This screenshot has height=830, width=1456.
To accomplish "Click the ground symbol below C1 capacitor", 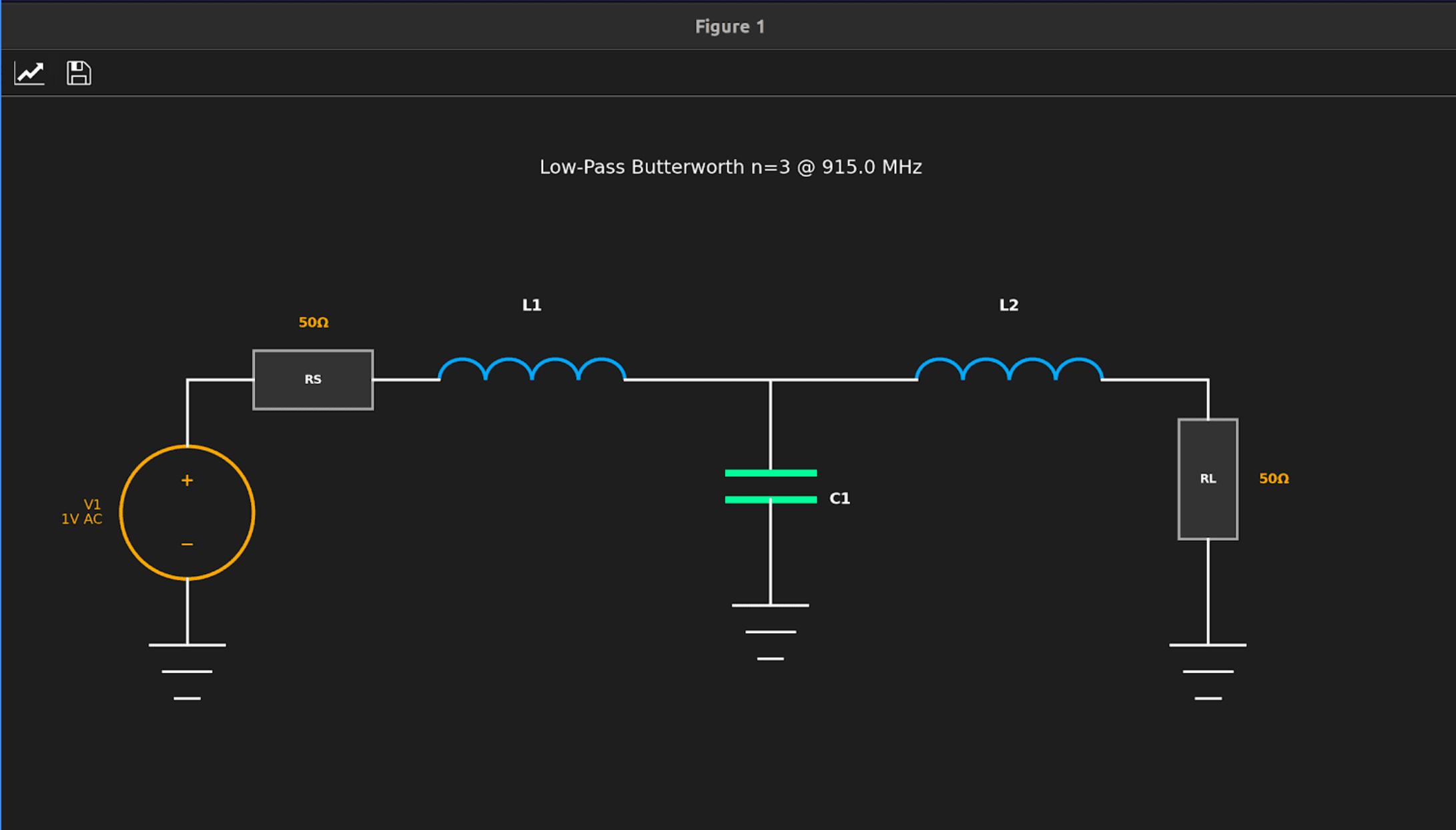I will click(x=771, y=632).
